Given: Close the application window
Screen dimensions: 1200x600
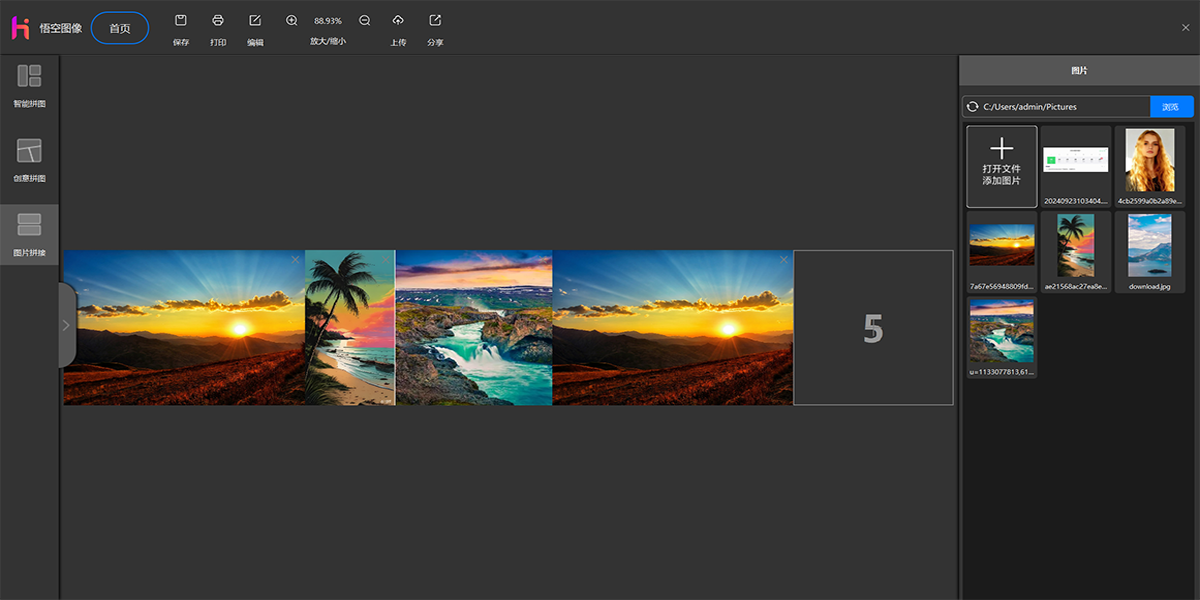Looking at the screenshot, I should [1186, 28].
